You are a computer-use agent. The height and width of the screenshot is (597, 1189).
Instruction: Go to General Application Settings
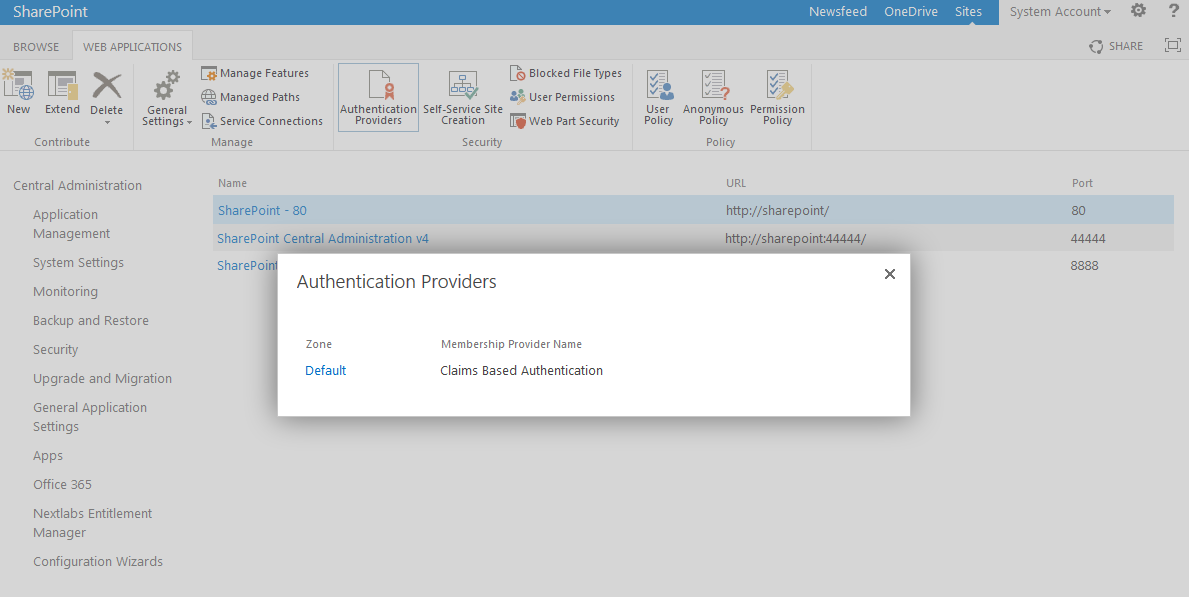tap(90, 416)
